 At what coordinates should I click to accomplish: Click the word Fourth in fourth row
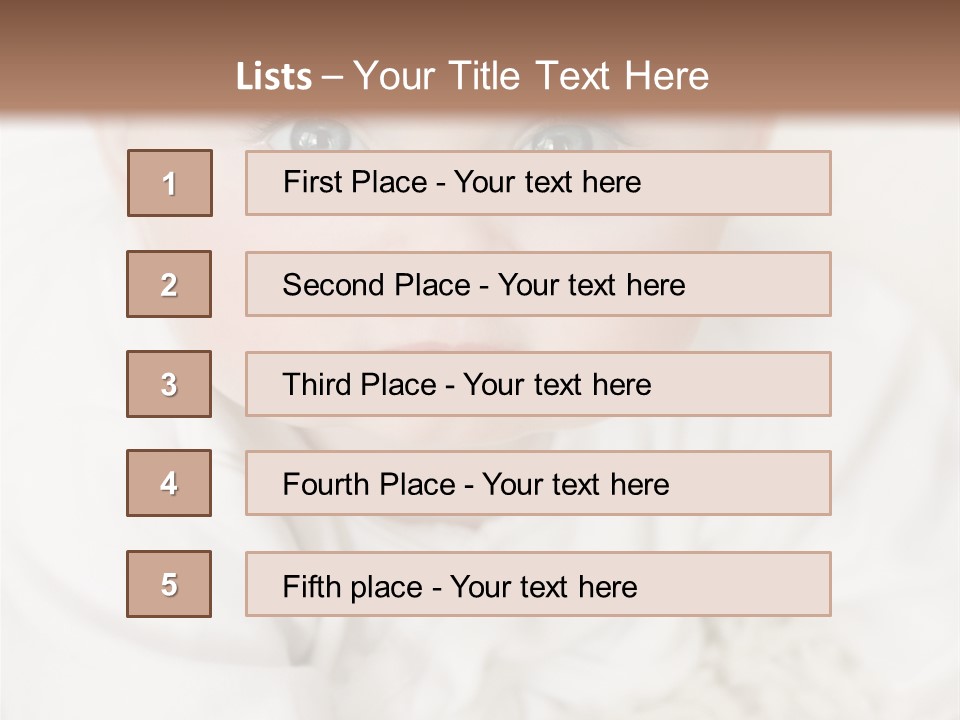coord(322,485)
